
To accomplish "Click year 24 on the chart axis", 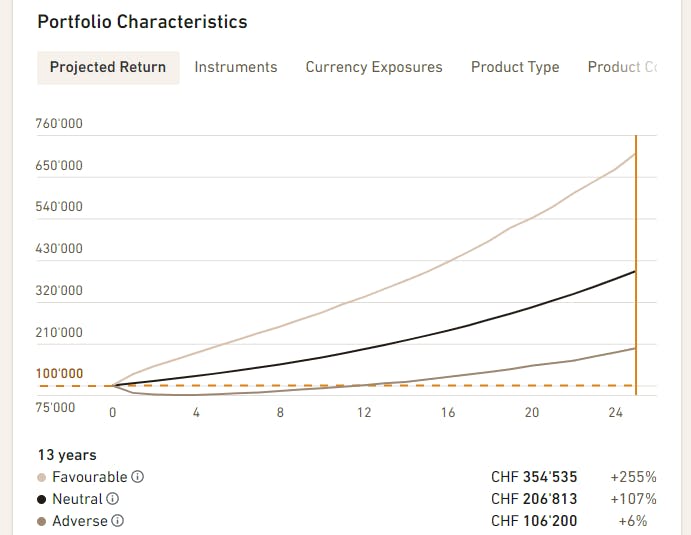I will pyautogui.click(x=616, y=412).
